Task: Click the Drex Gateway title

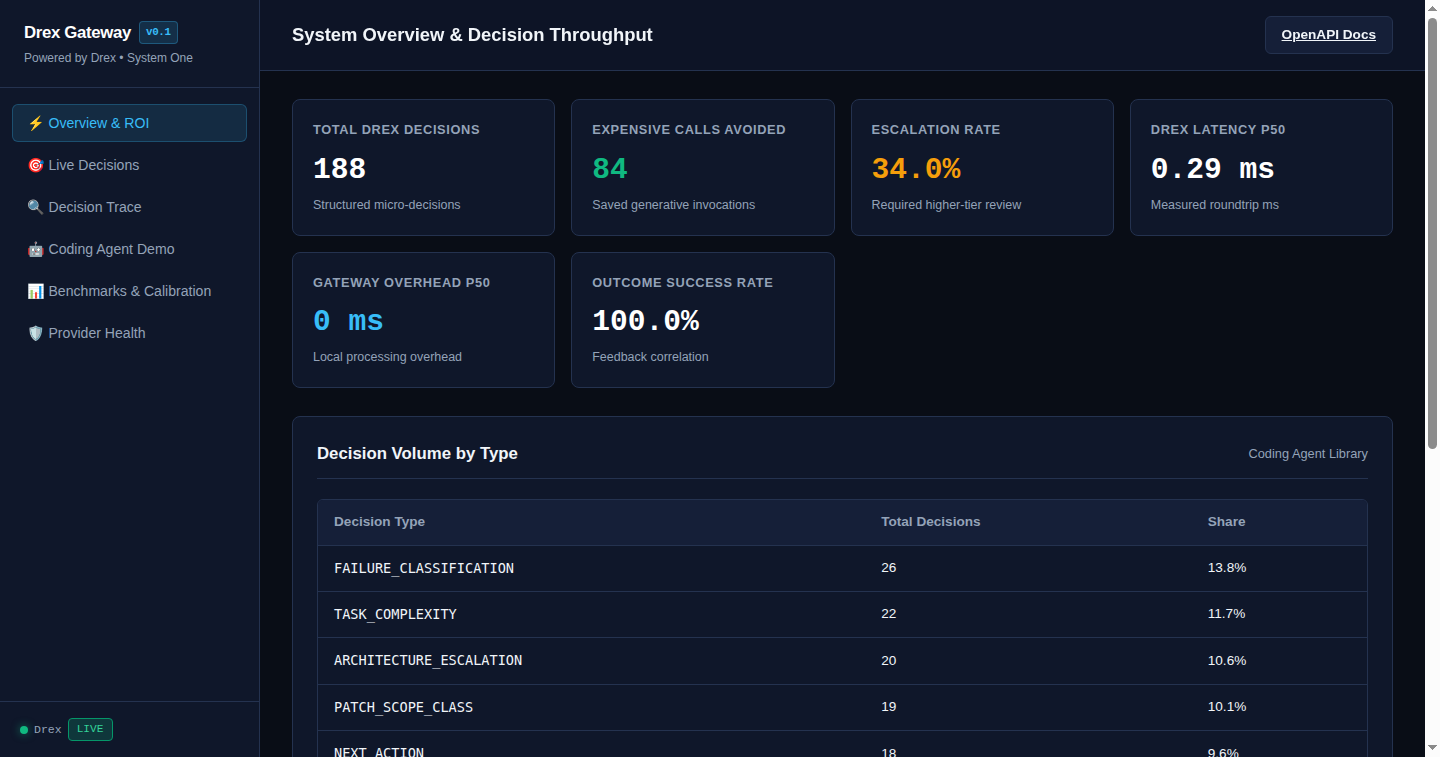Action: click(x=77, y=32)
